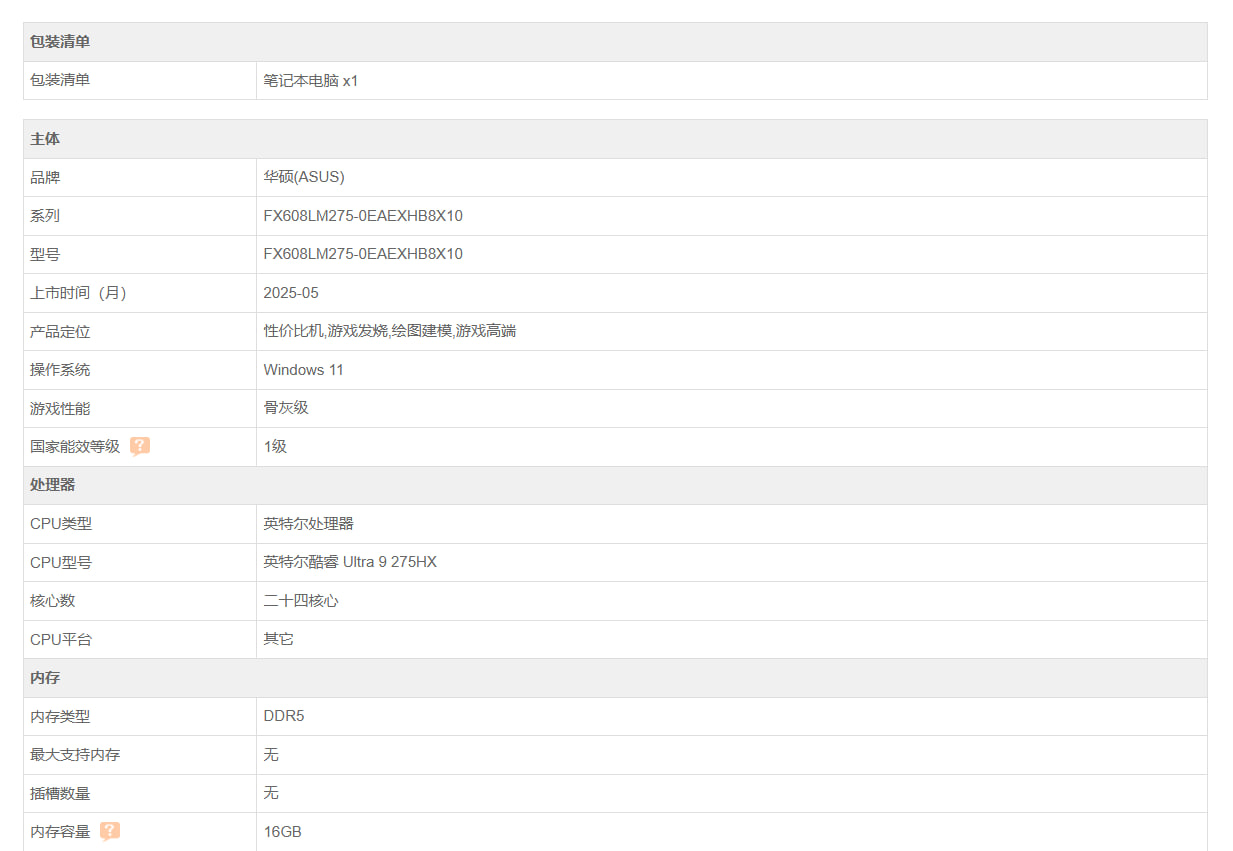Click the release date value 2025-05

point(291,293)
